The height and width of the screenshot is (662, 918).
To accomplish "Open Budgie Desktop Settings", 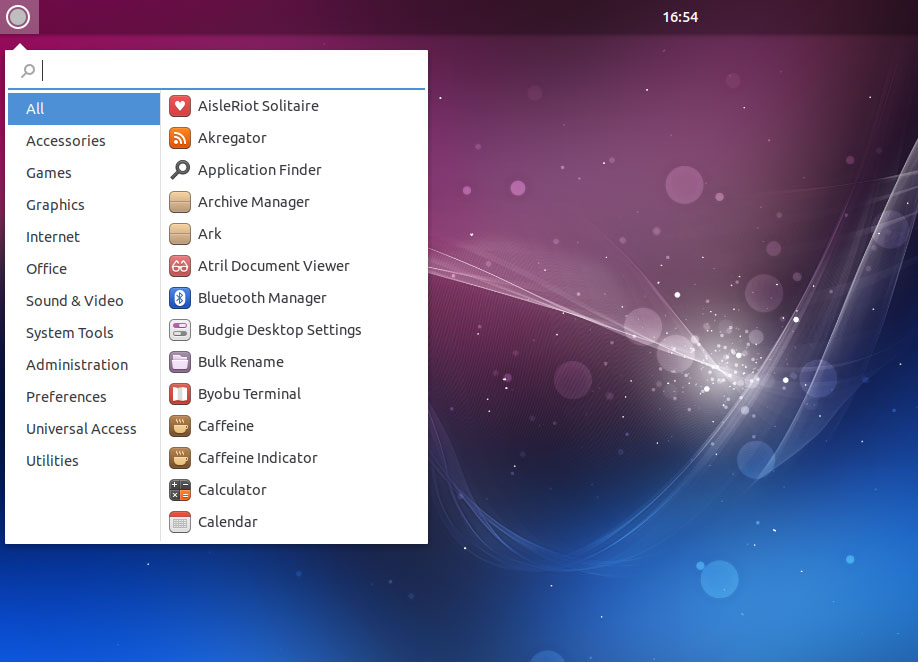I will pos(279,330).
